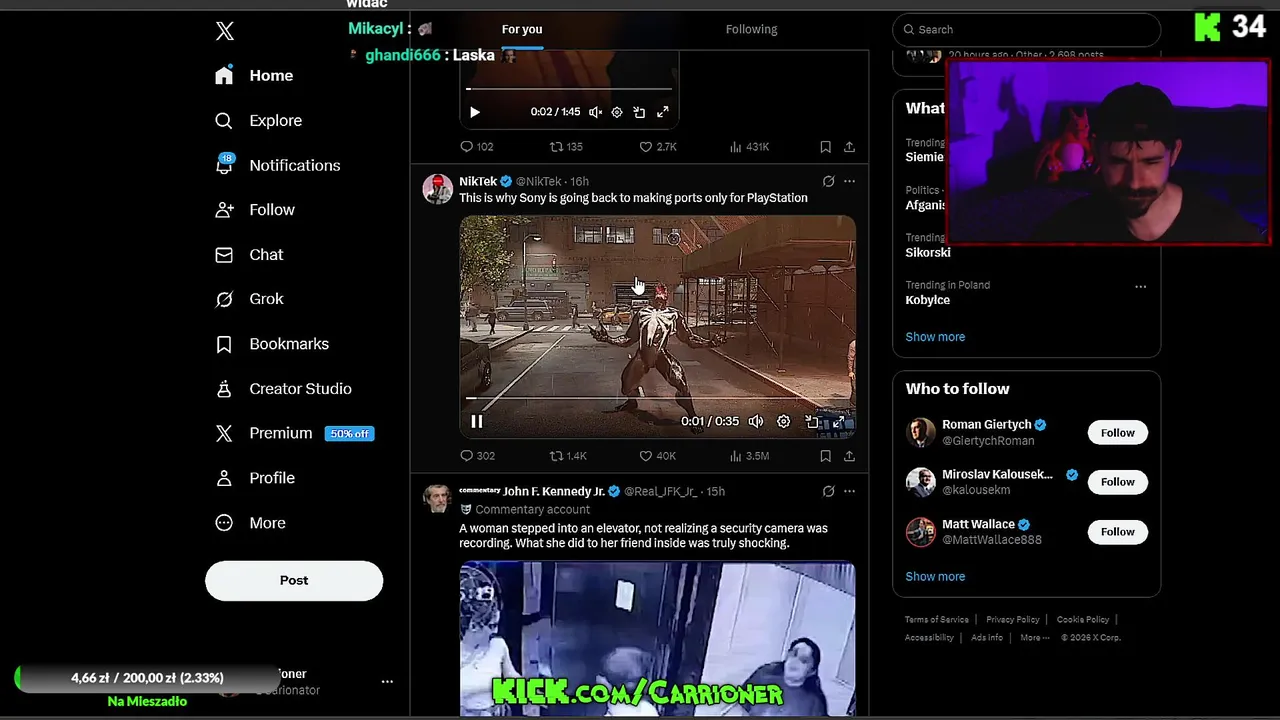This screenshot has height=720, width=1280.
Task: Open account menu three dots
Action: pyautogui.click(x=387, y=682)
